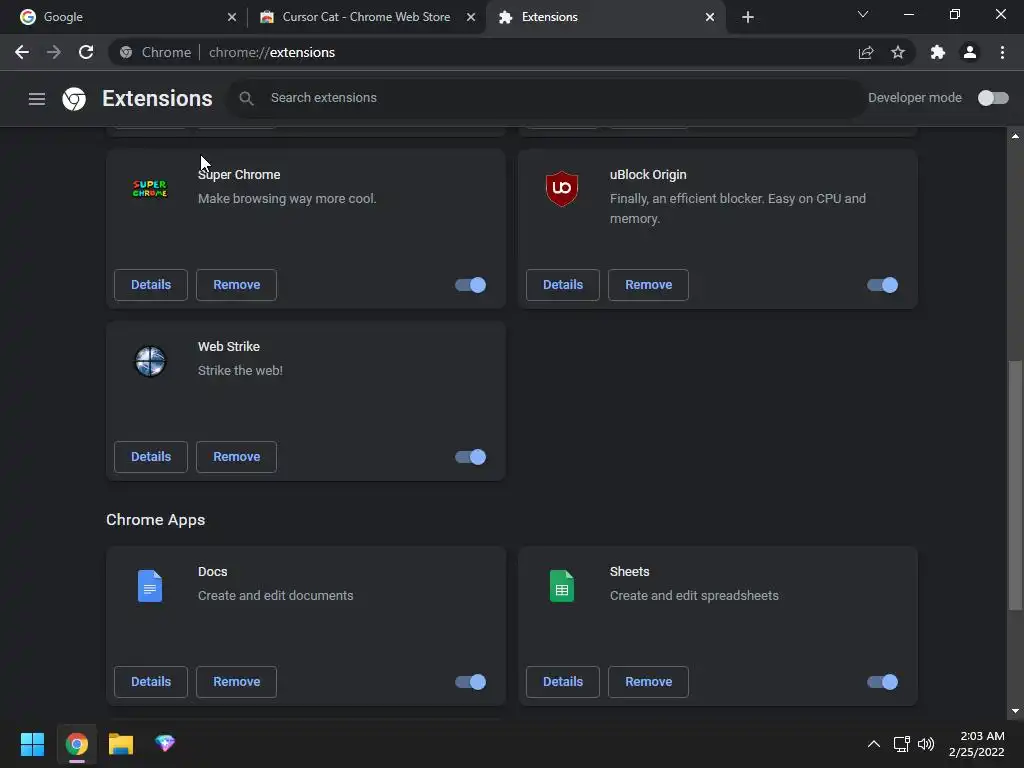Viewport: 1024px width, 768px height.
Task: Open Details for the Docs app
Action: coord(151,682)
